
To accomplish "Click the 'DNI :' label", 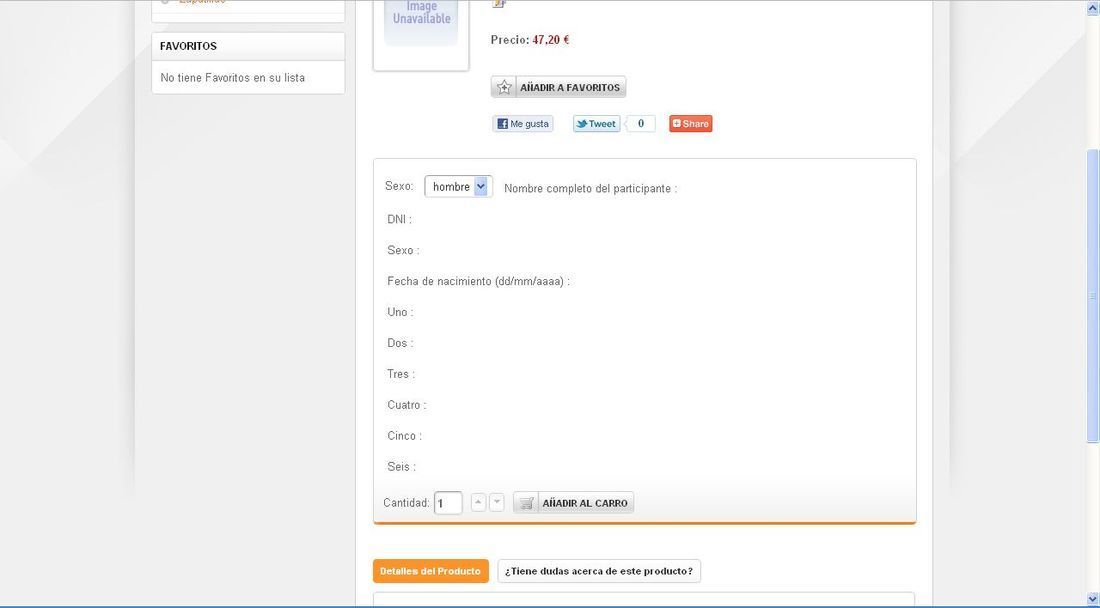I will [x=399, y=219].
